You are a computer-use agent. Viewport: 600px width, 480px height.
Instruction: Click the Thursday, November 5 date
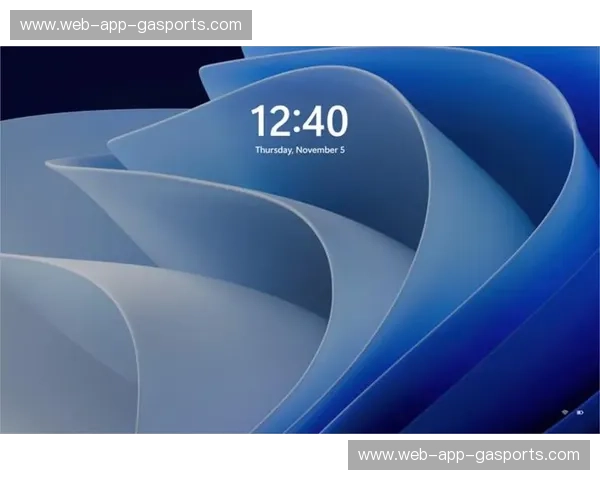(x=299, y=150)
